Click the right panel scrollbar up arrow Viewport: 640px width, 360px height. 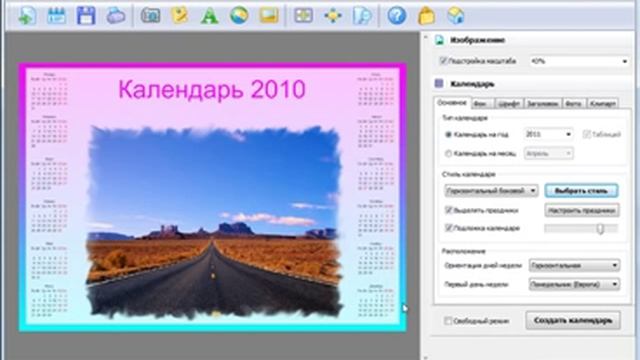click(426, 37)
